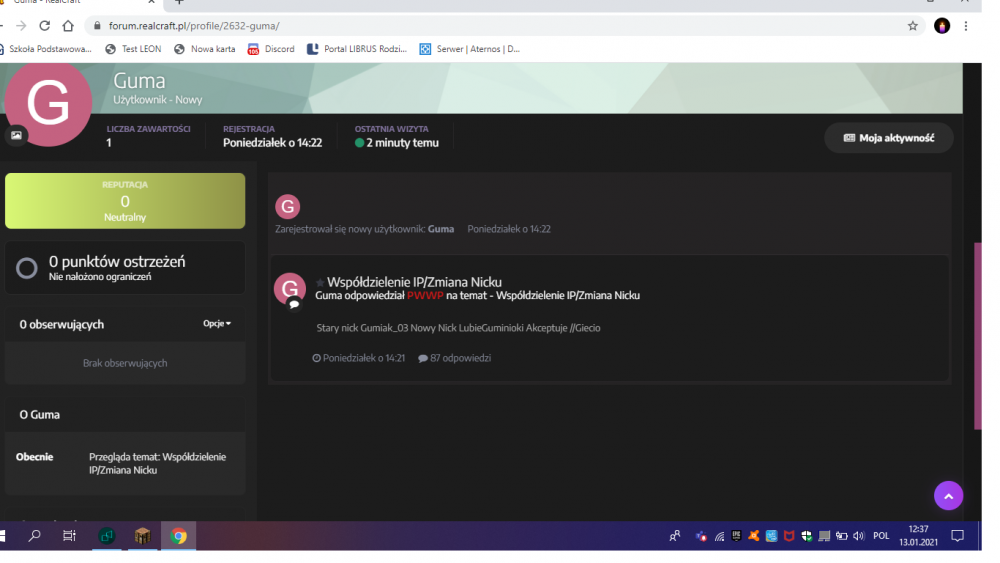
Task: Click the green Reputacja reputation box
Action: coord(125,201)
